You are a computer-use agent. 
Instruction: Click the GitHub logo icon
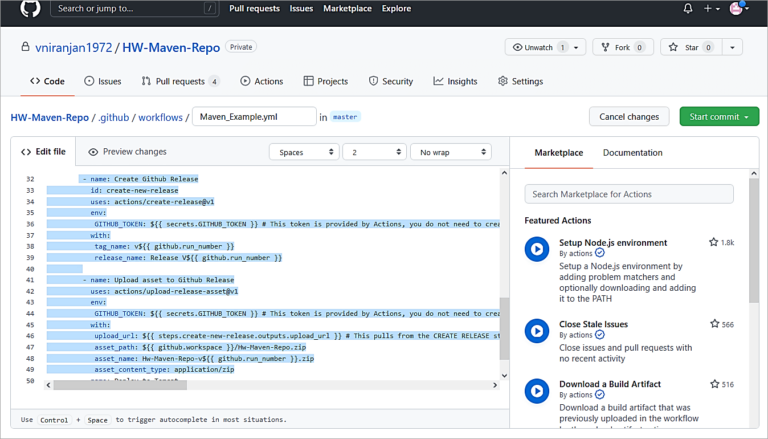(30, 9)
